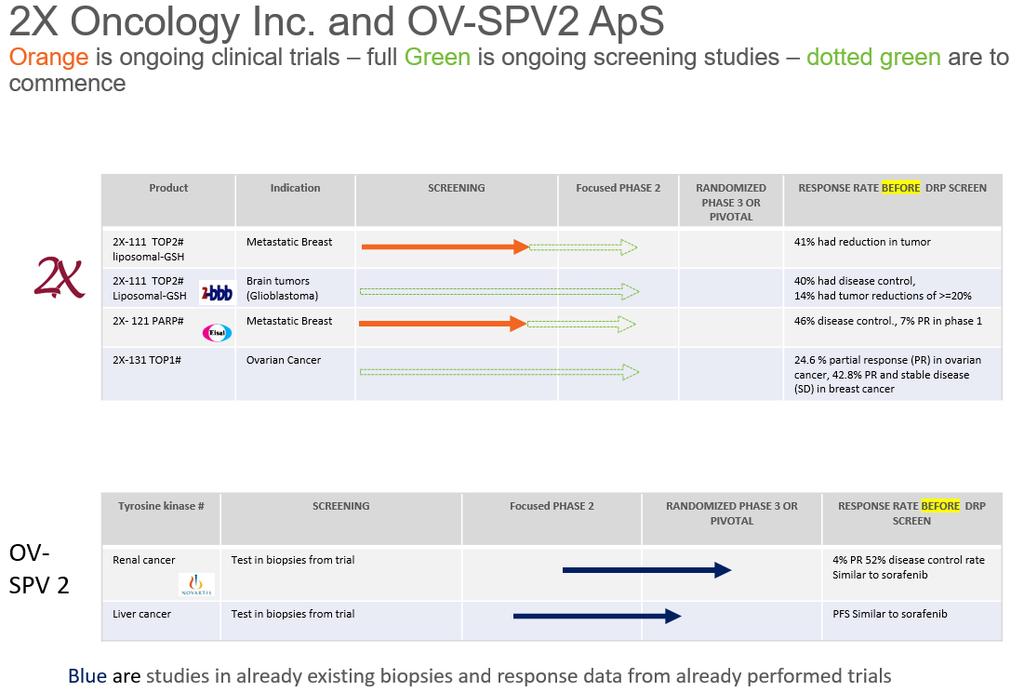Click the Novartis logo in the Renal cancer row
The width and height of the screenshot is (1024, 692).
click(x=197, y=584)
